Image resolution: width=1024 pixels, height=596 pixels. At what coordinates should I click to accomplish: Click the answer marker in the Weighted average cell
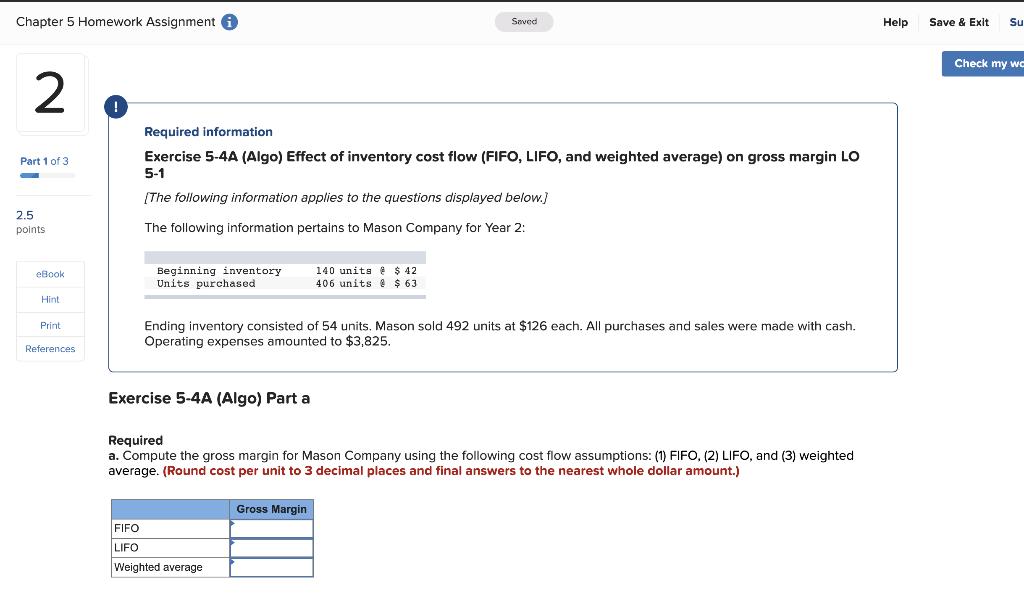pyautogui.click(x=234, y=561)
